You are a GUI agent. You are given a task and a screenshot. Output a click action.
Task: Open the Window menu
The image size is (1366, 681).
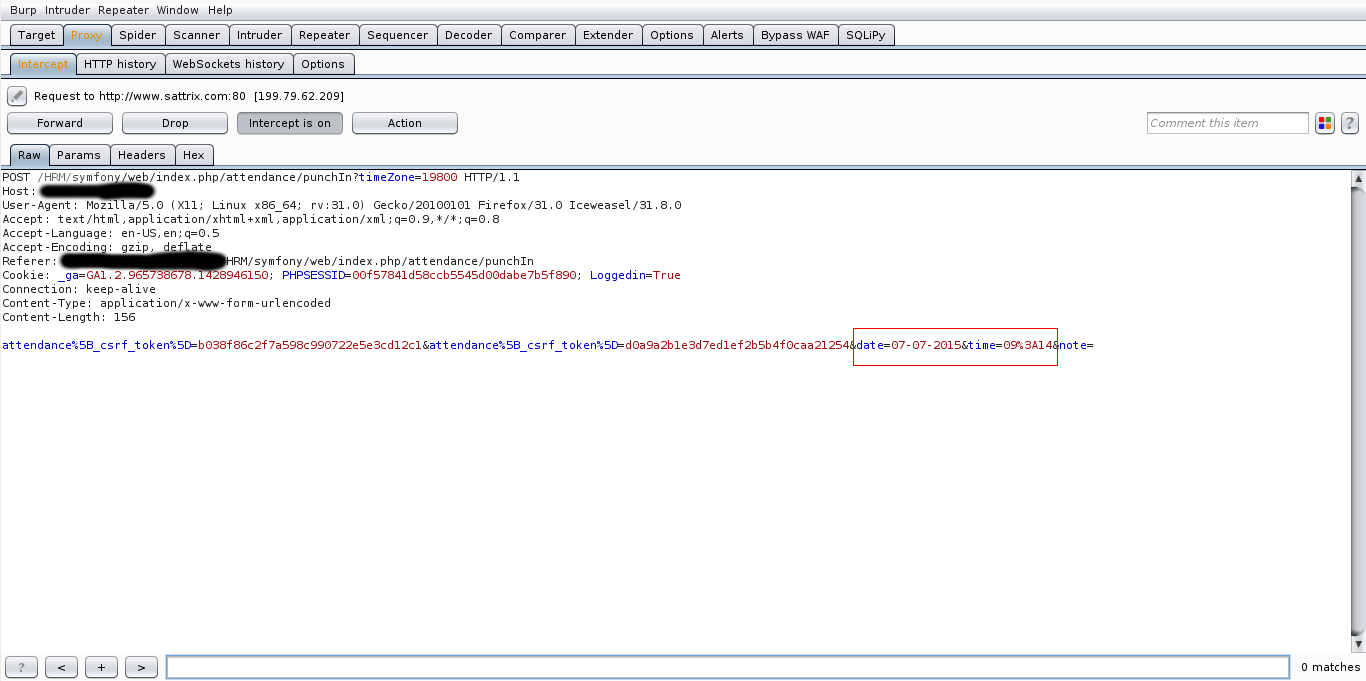[177, 10]
